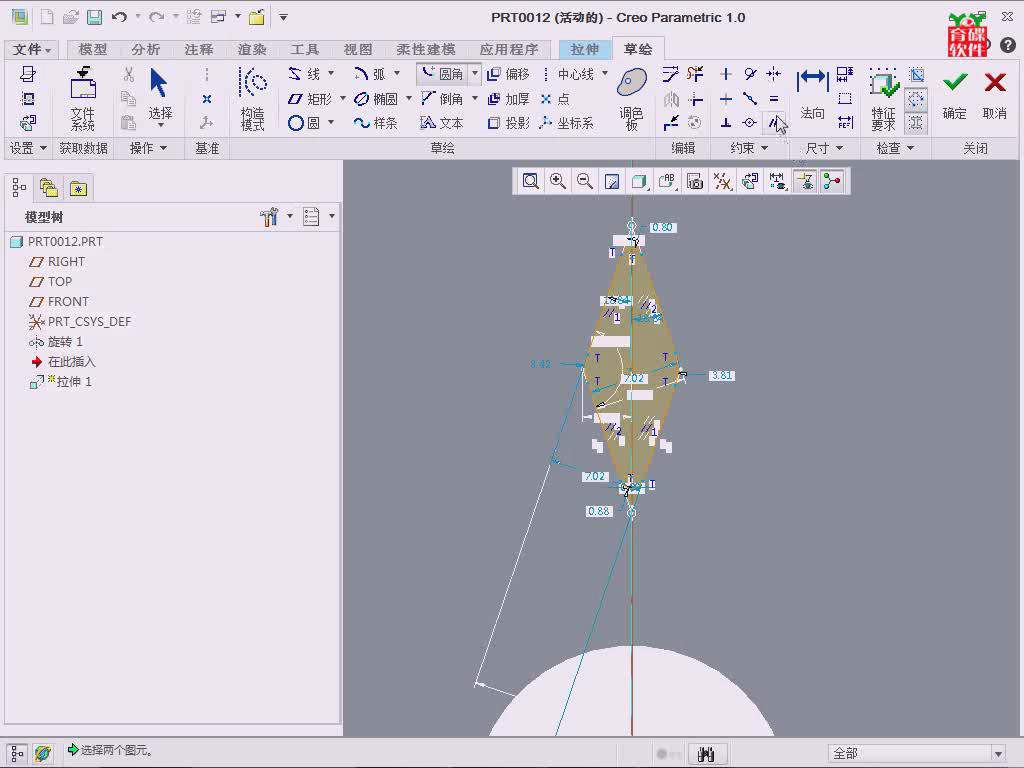
Task: Open the Arc (弧) dropdown arrow
Action: (x=396, y=73)
